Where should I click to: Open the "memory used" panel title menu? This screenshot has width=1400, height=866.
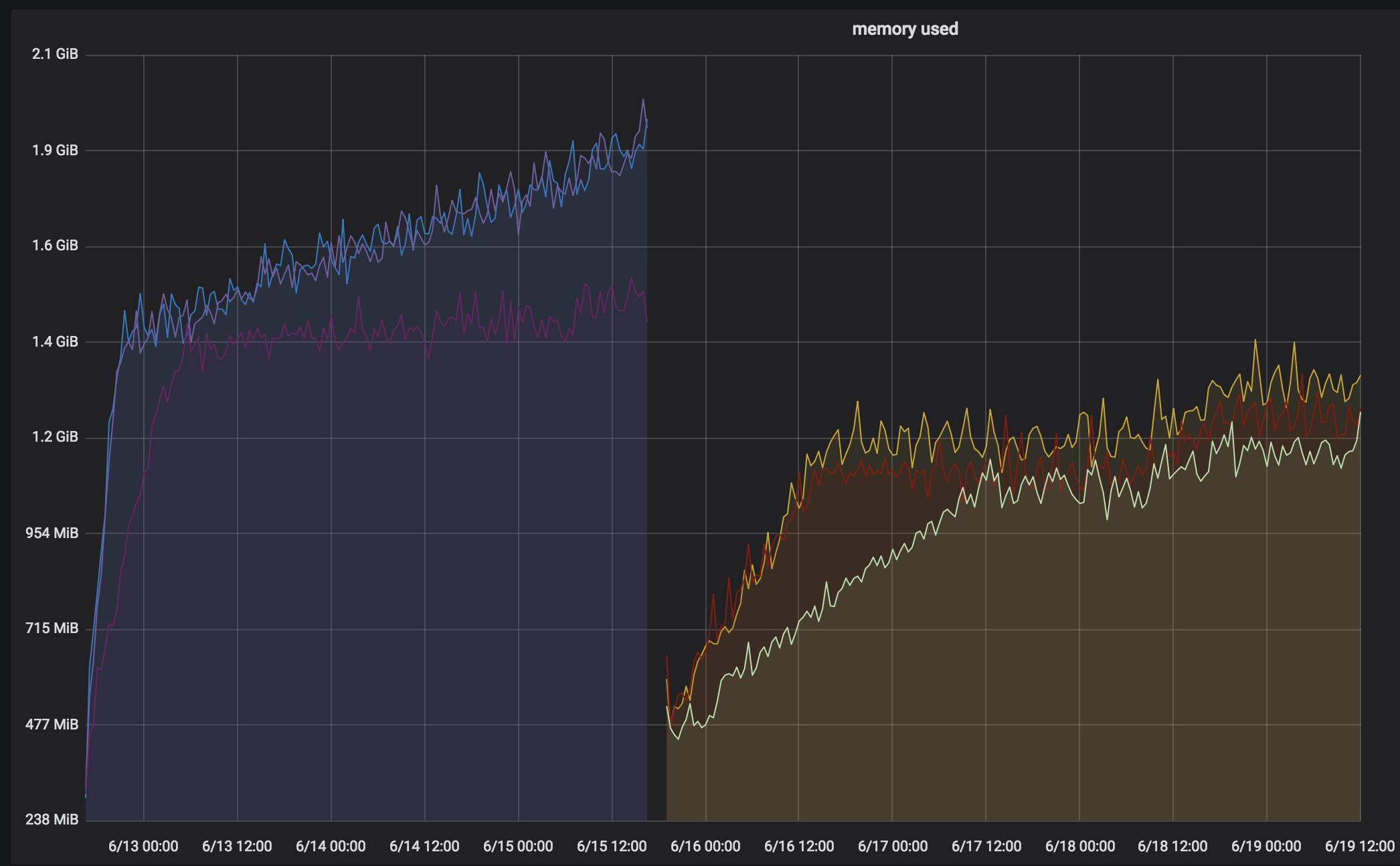click(905, 29)
